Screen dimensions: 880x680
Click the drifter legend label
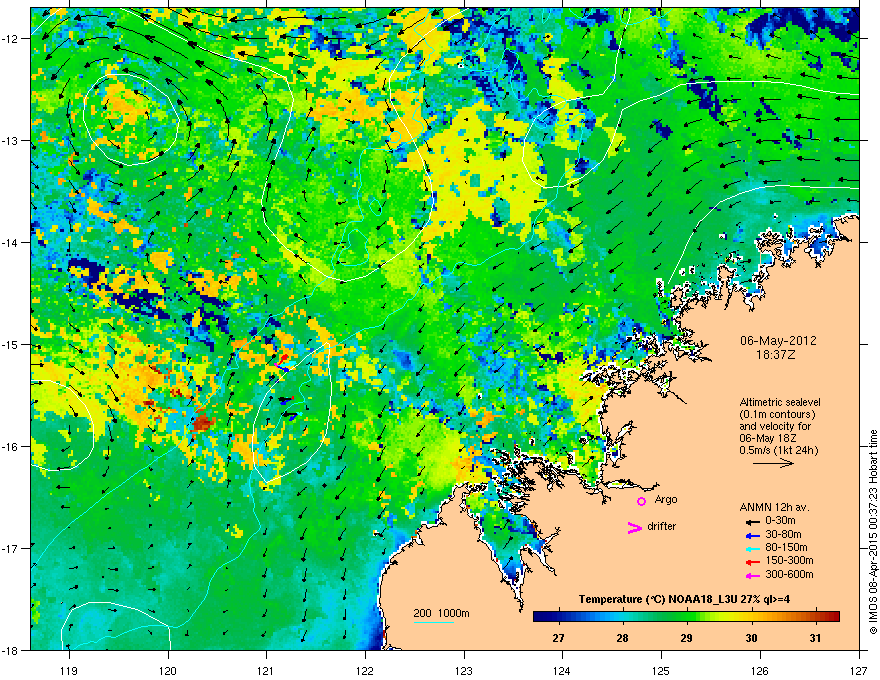click(x=662, y=526)
